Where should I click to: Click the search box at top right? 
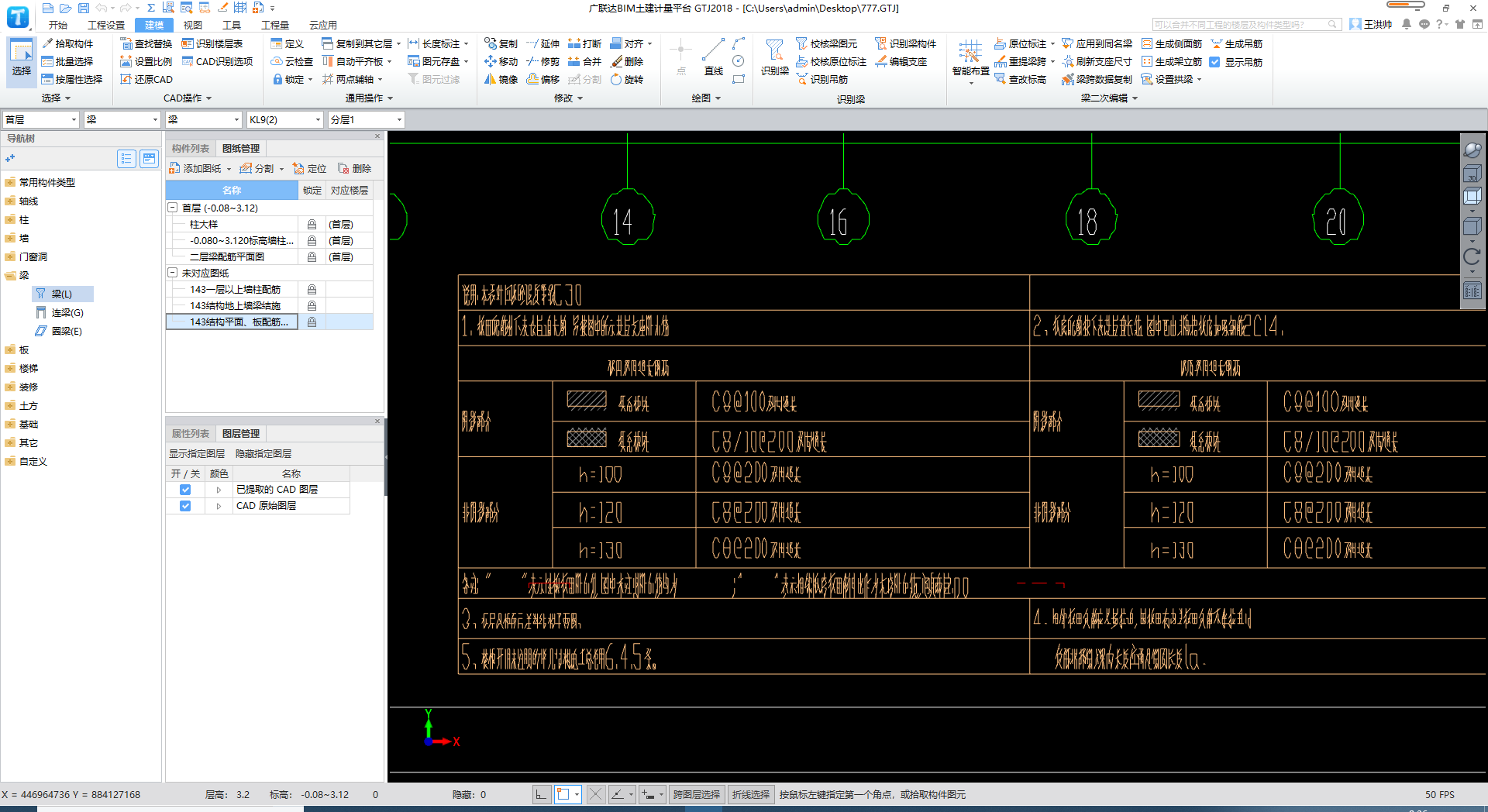click(x=1247, y=25)
